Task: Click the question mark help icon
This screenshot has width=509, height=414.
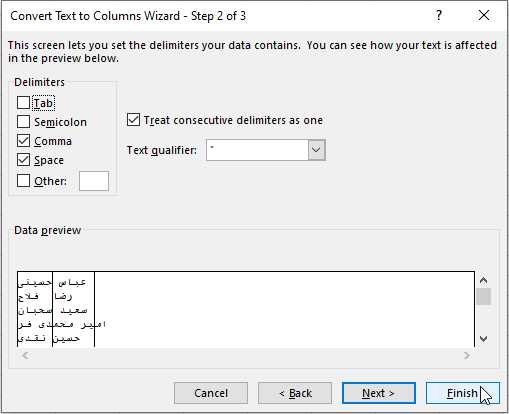Action: (439, 15)
